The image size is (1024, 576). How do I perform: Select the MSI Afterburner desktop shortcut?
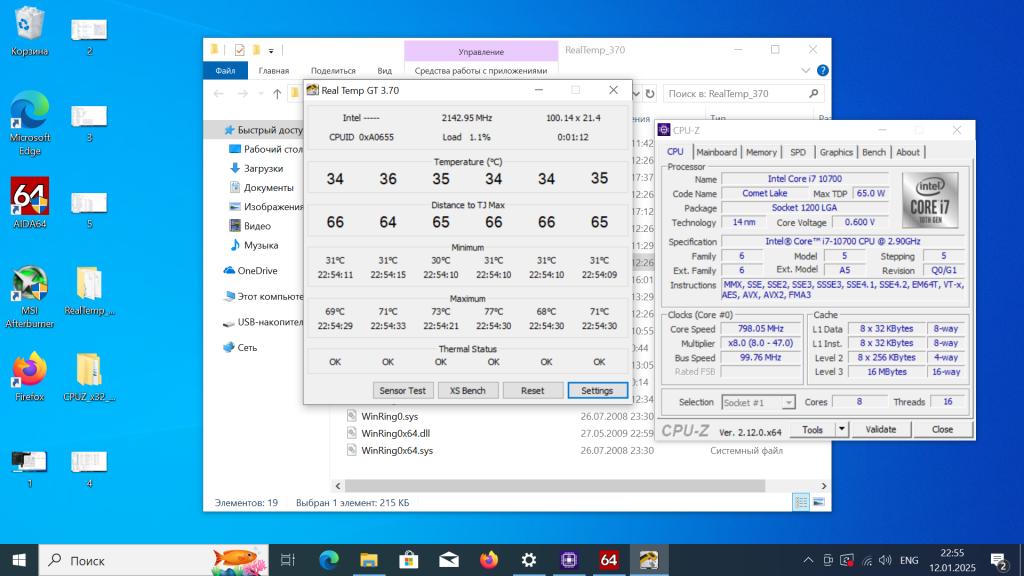29,296
